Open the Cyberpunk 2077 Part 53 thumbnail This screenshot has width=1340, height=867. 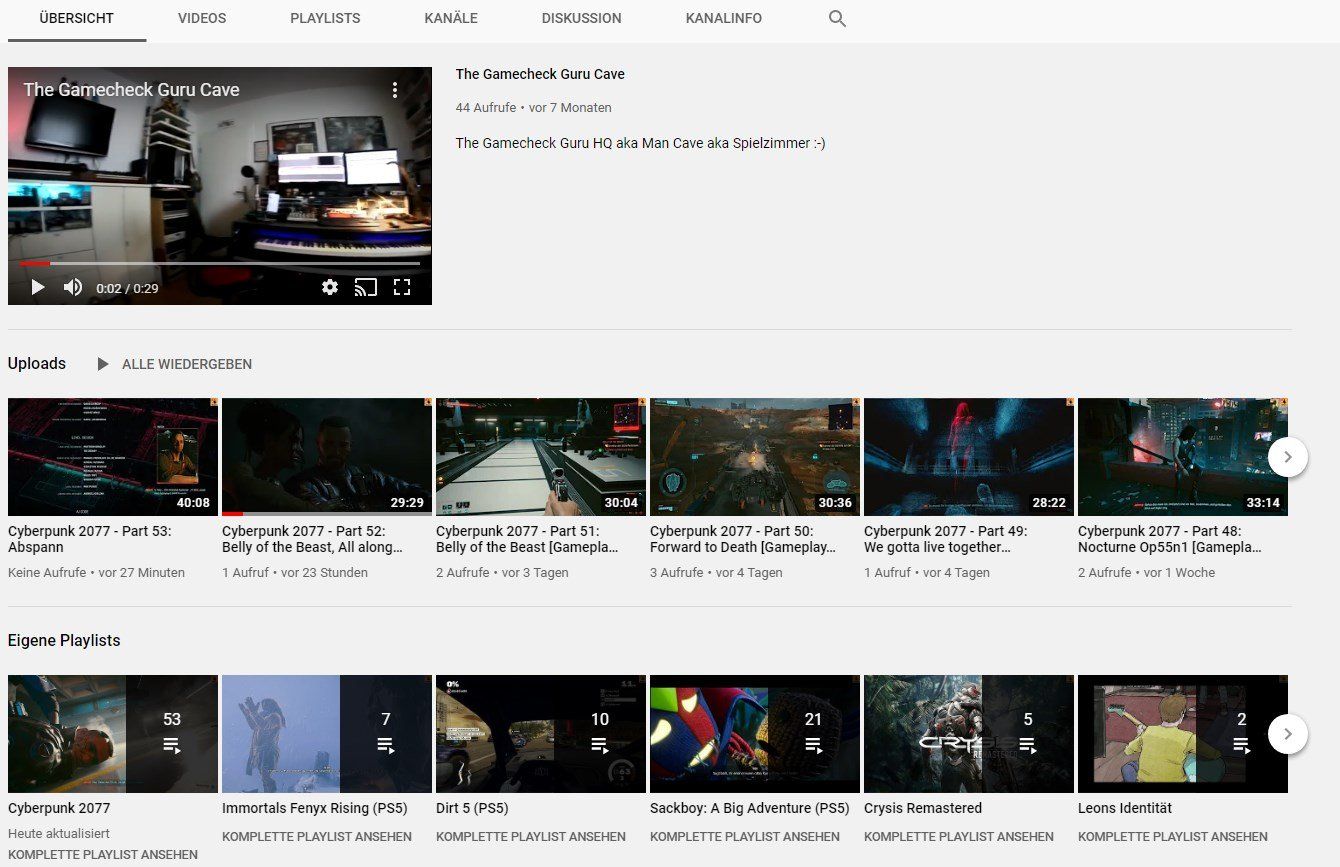pyautogui.click(x=113, y=457)
